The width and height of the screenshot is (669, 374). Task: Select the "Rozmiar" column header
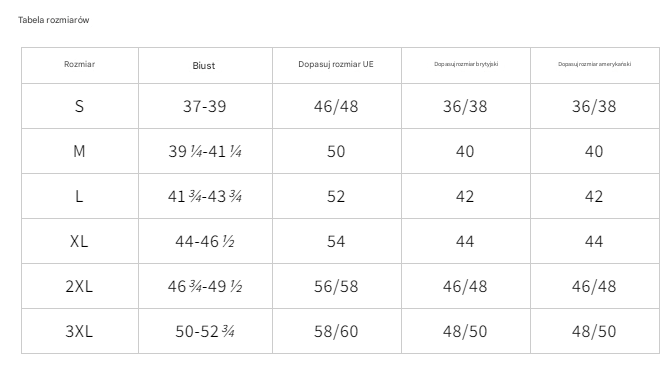click(x=79, y=64)
